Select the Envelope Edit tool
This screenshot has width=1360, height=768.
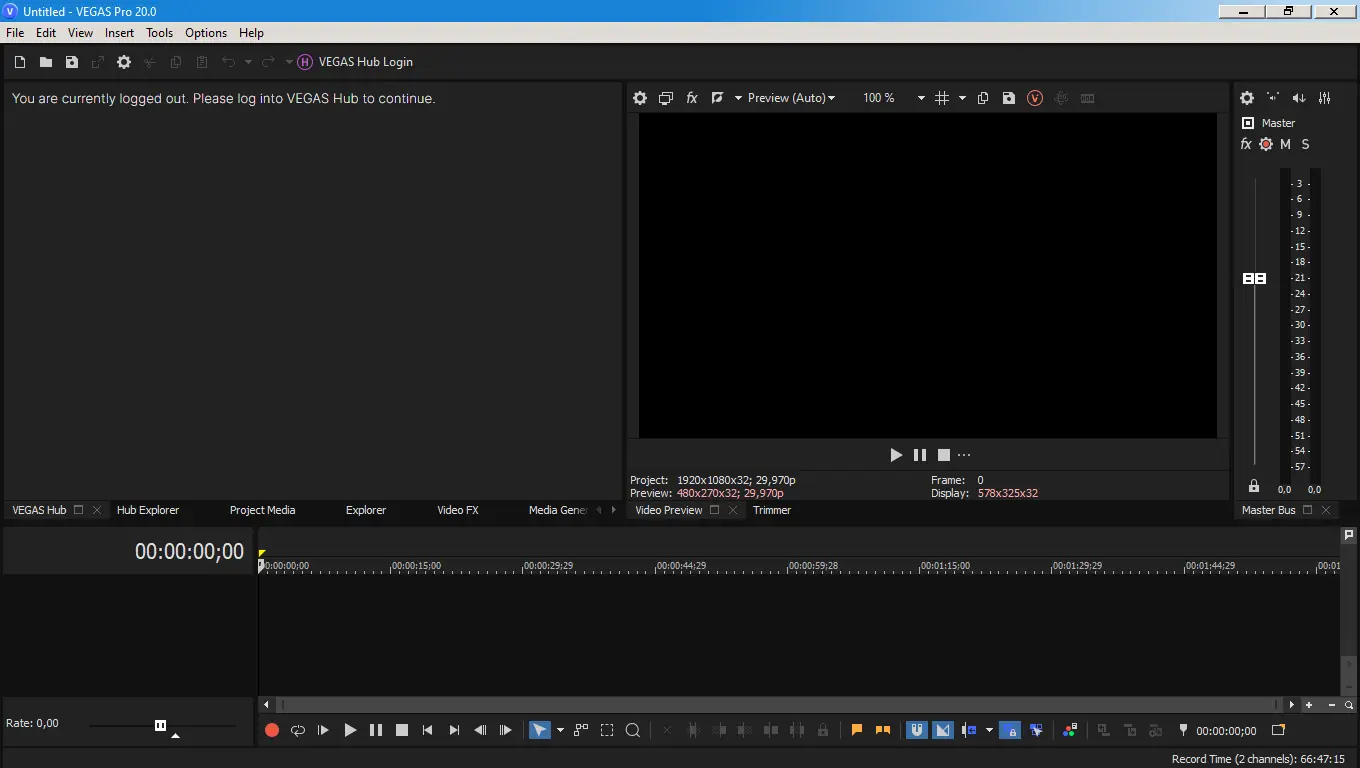(581, 731)
